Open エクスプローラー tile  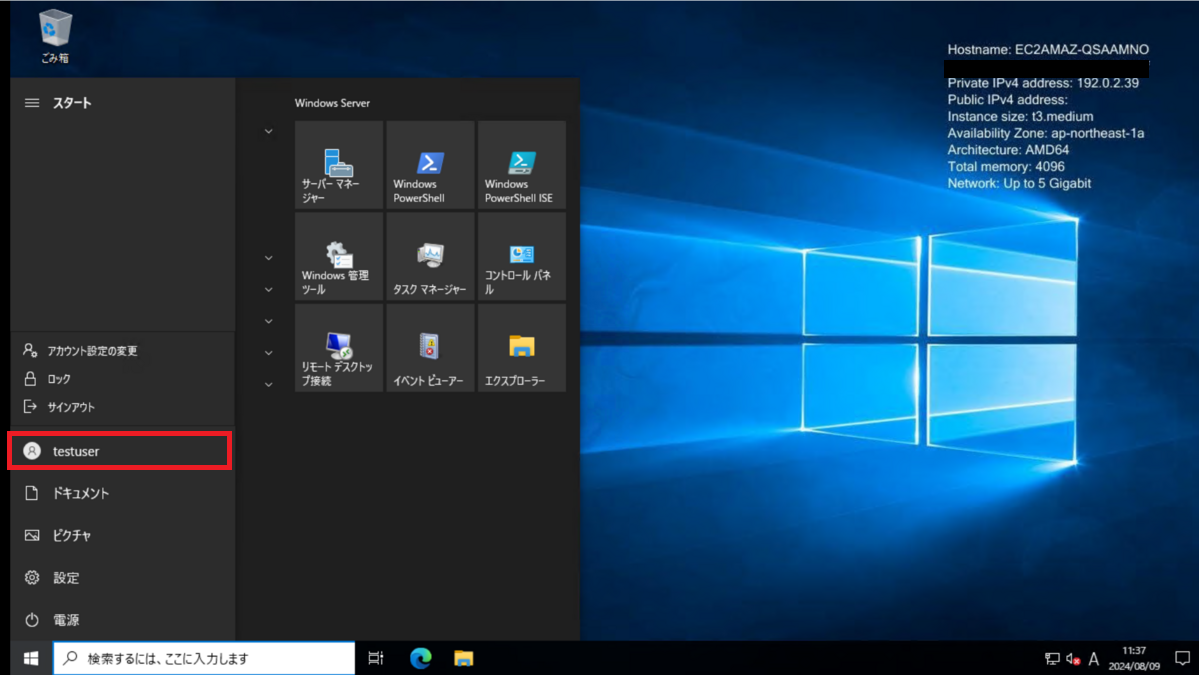point(522,348)
